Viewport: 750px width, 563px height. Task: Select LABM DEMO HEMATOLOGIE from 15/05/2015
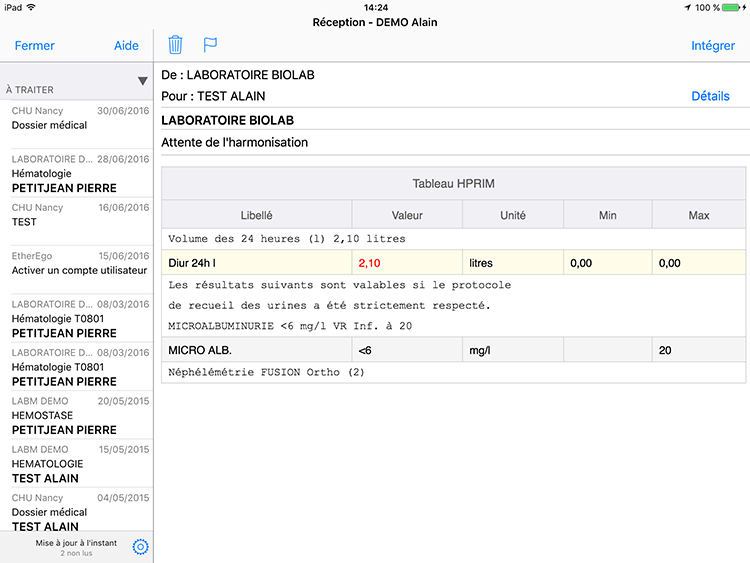click(x=77, y=464)
